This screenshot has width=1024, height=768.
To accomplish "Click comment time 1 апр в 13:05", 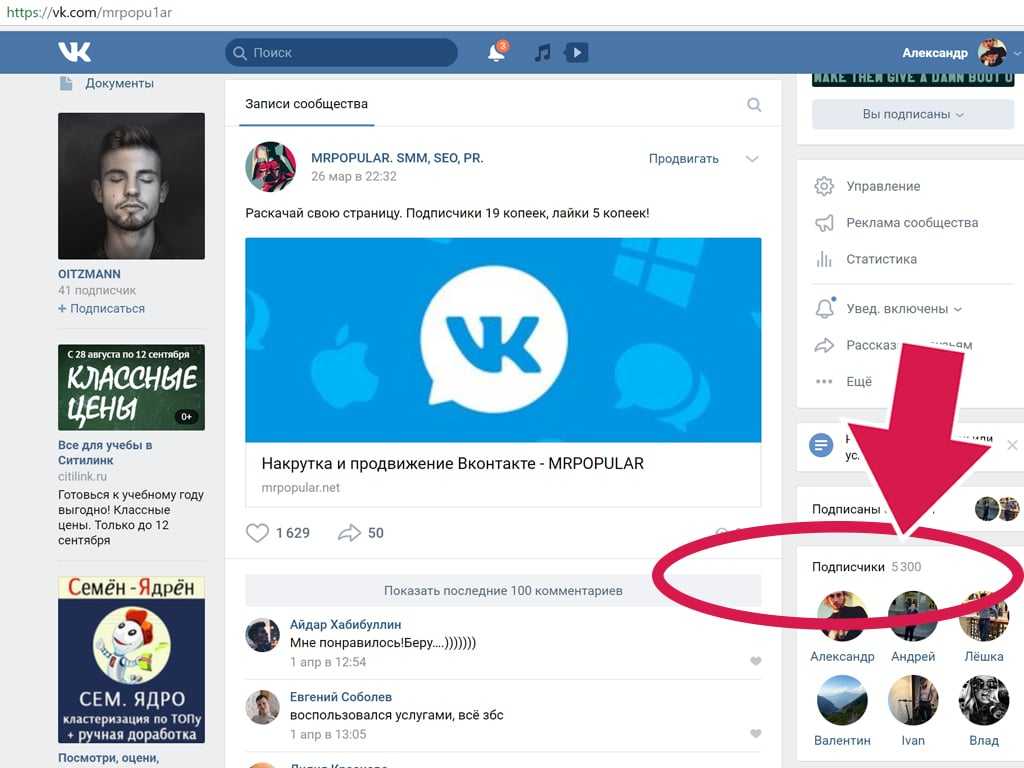I will 328,735.
